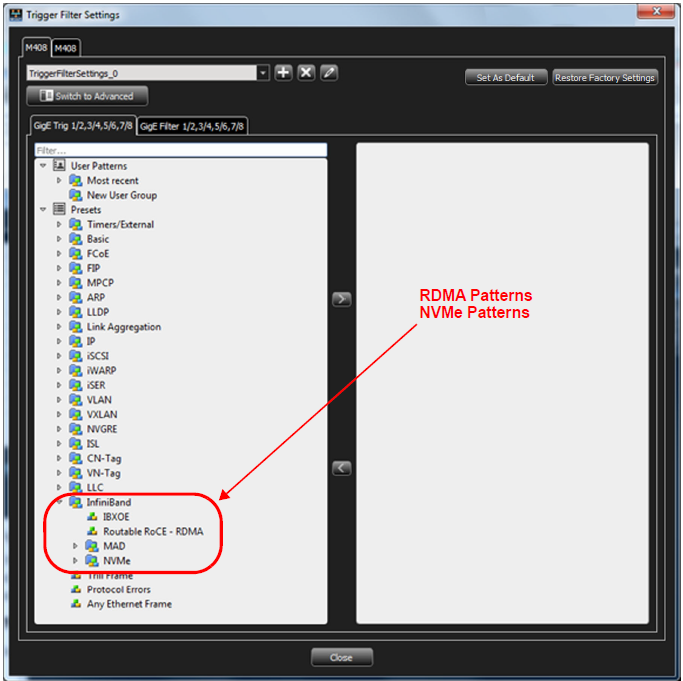The height and width of the screenshot is (681, 683).
Task: Click the iSCSI pattern group icon
Action: pyautogui.click(x=76, y=356)
